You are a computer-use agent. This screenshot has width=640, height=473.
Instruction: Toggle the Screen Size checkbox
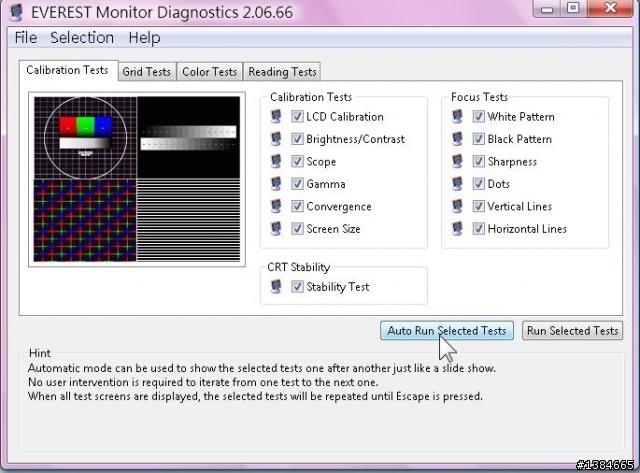(297, 229)
